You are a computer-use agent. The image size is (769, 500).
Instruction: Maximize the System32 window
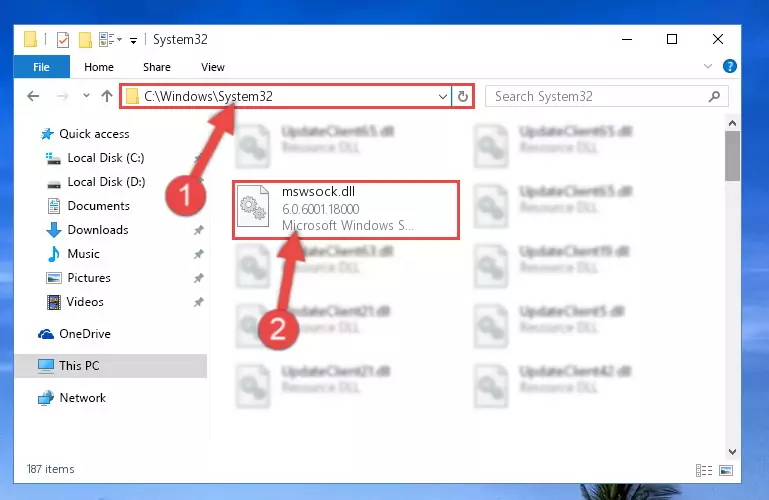(672, 39)
